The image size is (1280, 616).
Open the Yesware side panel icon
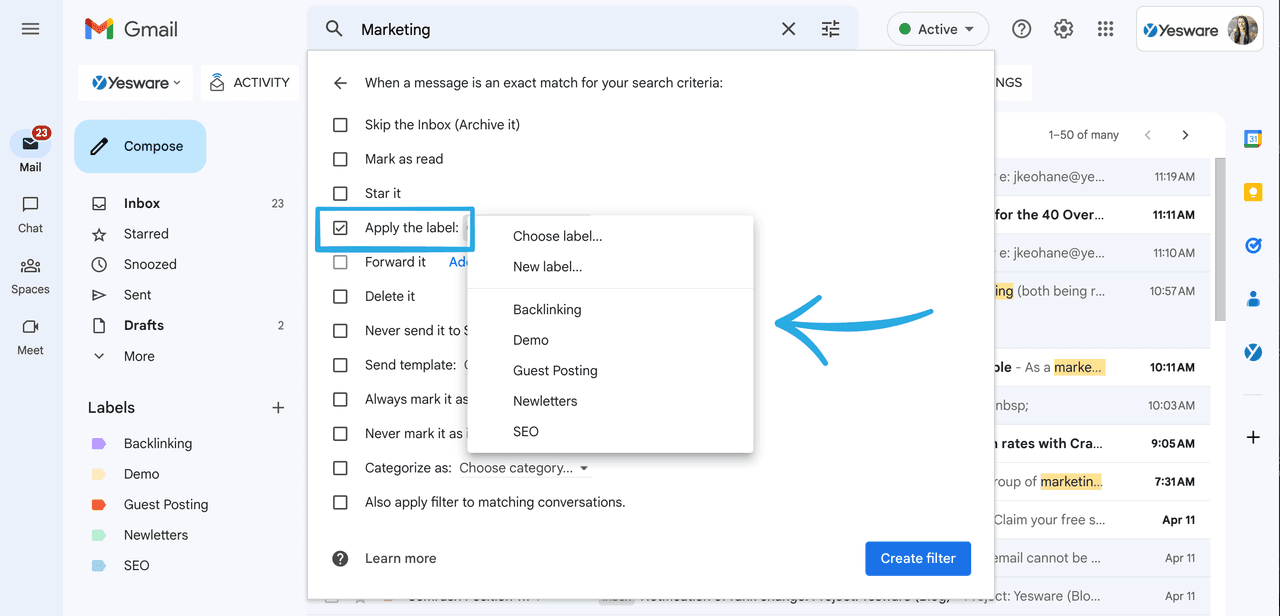1252,352
